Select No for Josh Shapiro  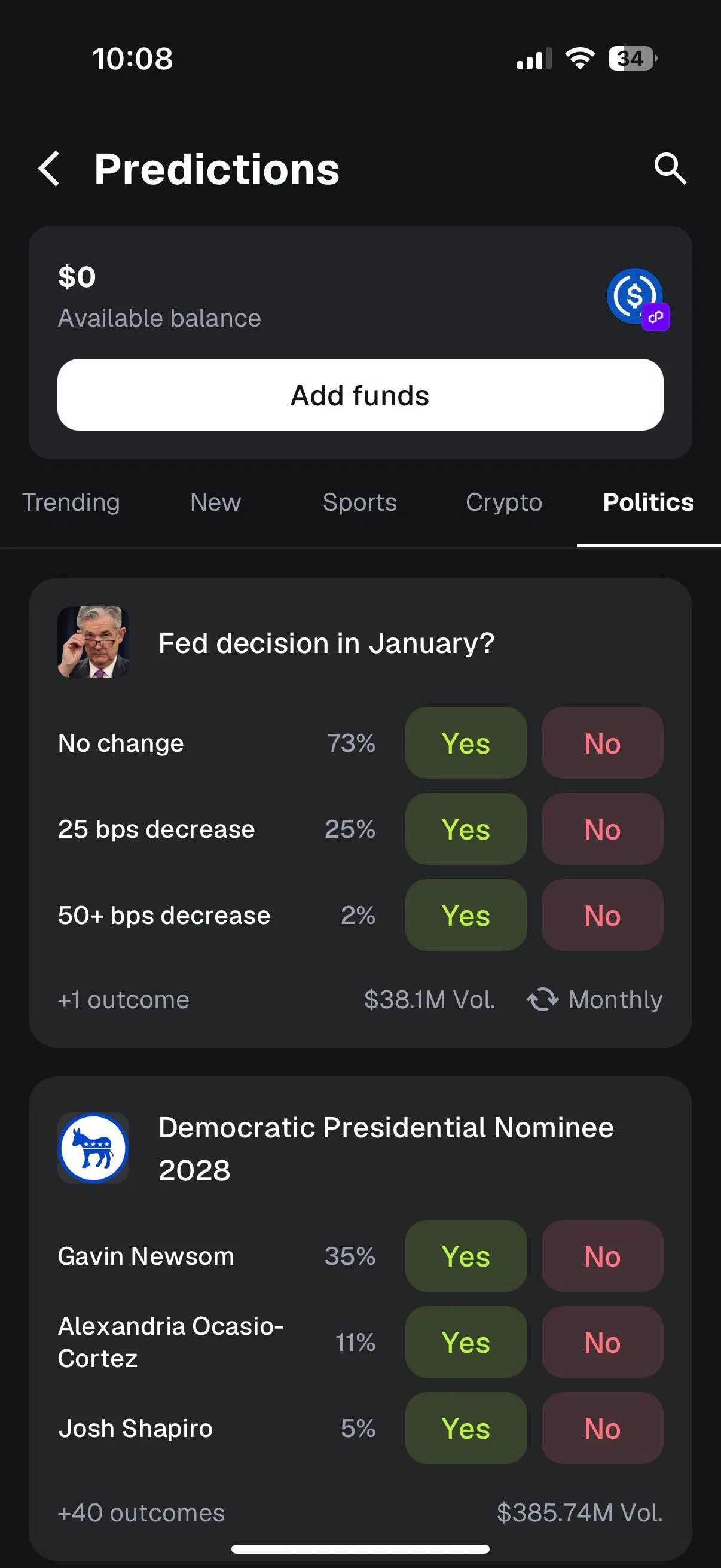click(x=603, y=1428)
